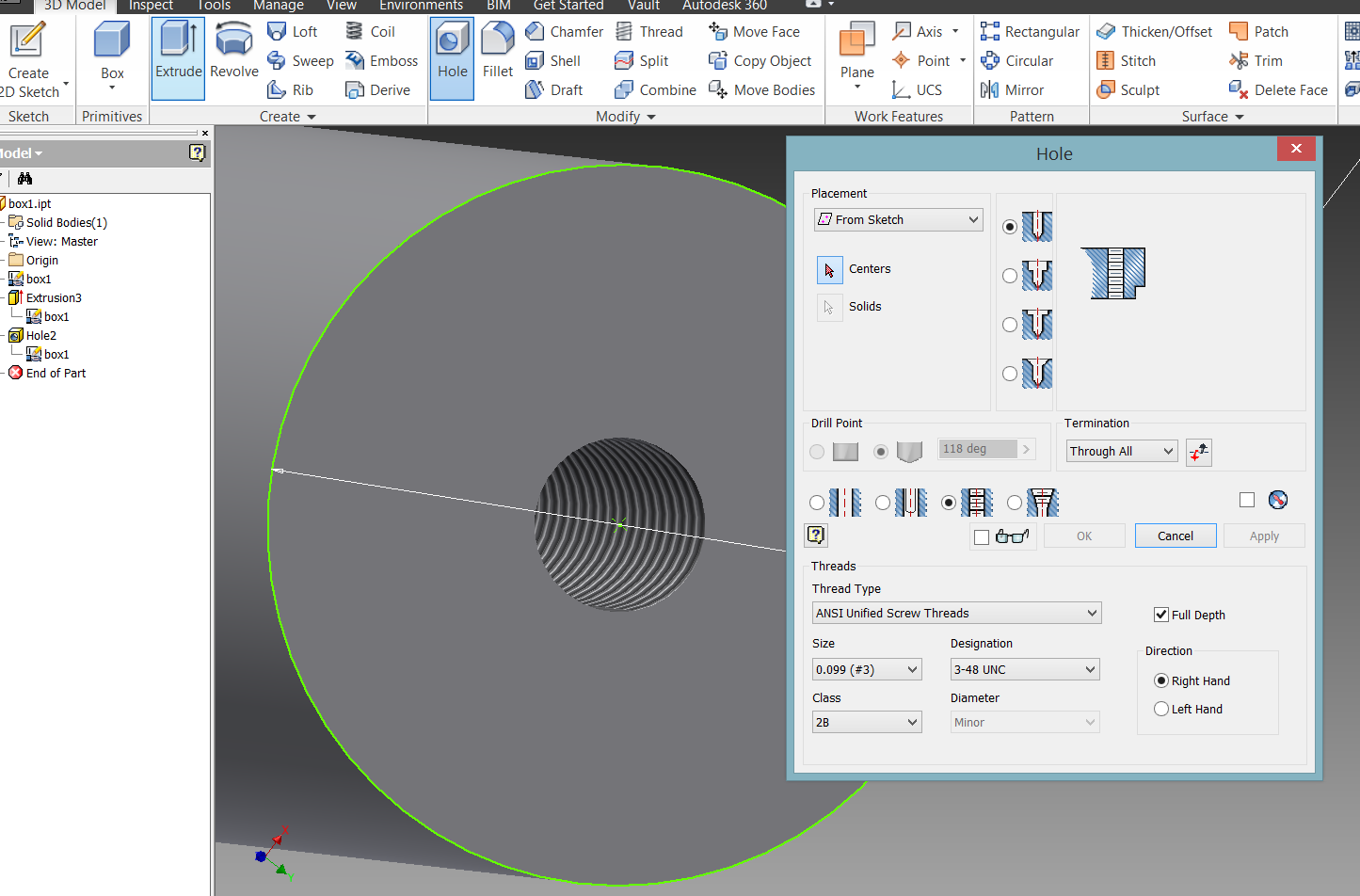Expand the Surface panel dropdown
This screenshot has height=896, width=1360.
(x=1213, y=116)
